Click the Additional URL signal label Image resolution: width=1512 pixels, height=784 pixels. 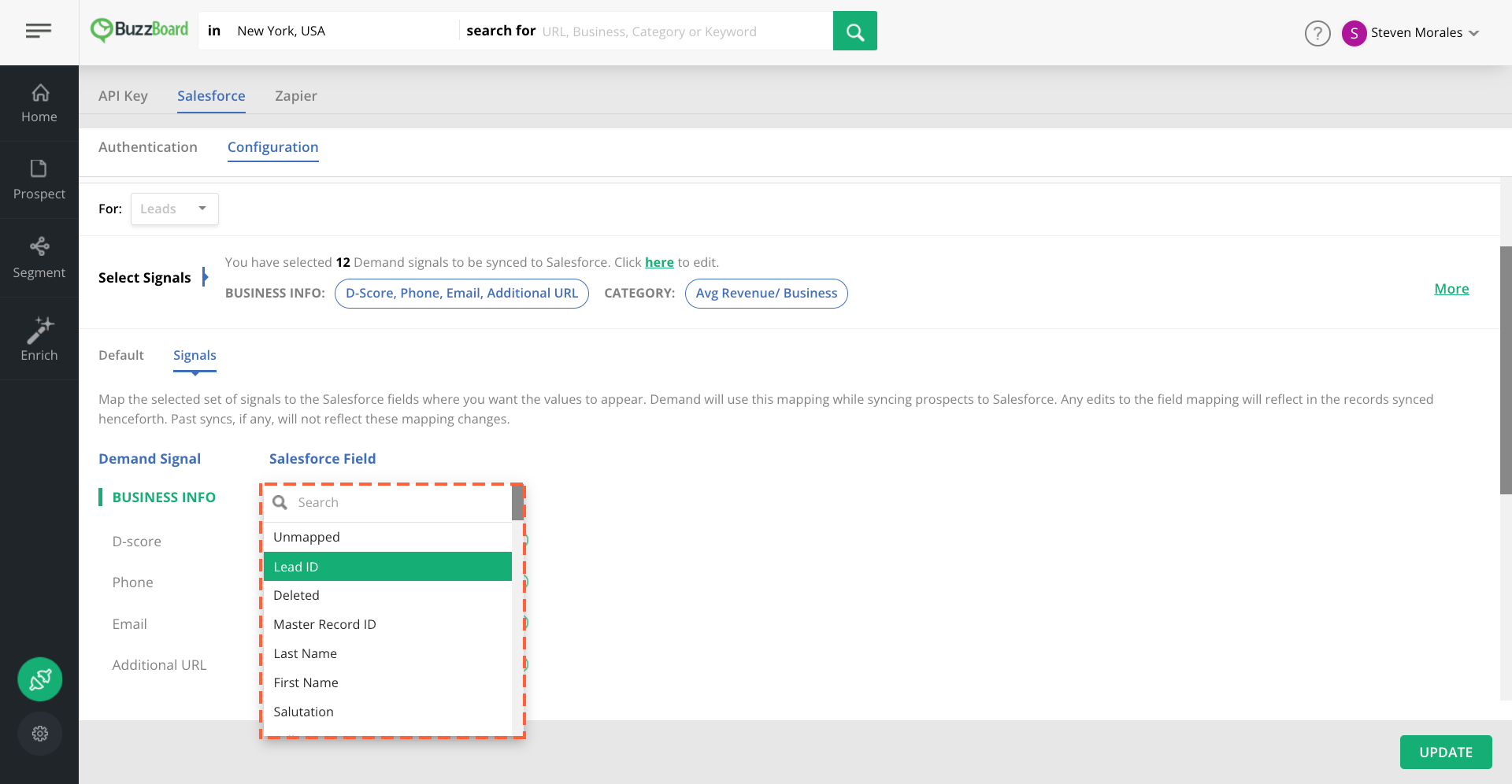coord(159,665)
